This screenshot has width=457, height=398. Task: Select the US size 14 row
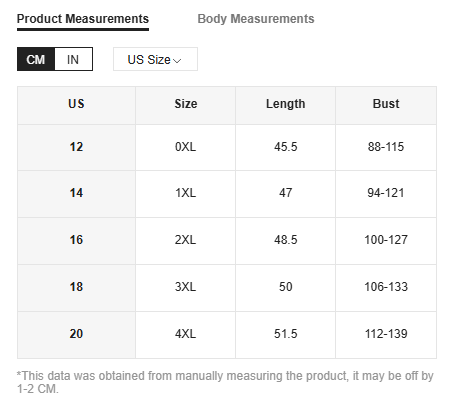227,193
